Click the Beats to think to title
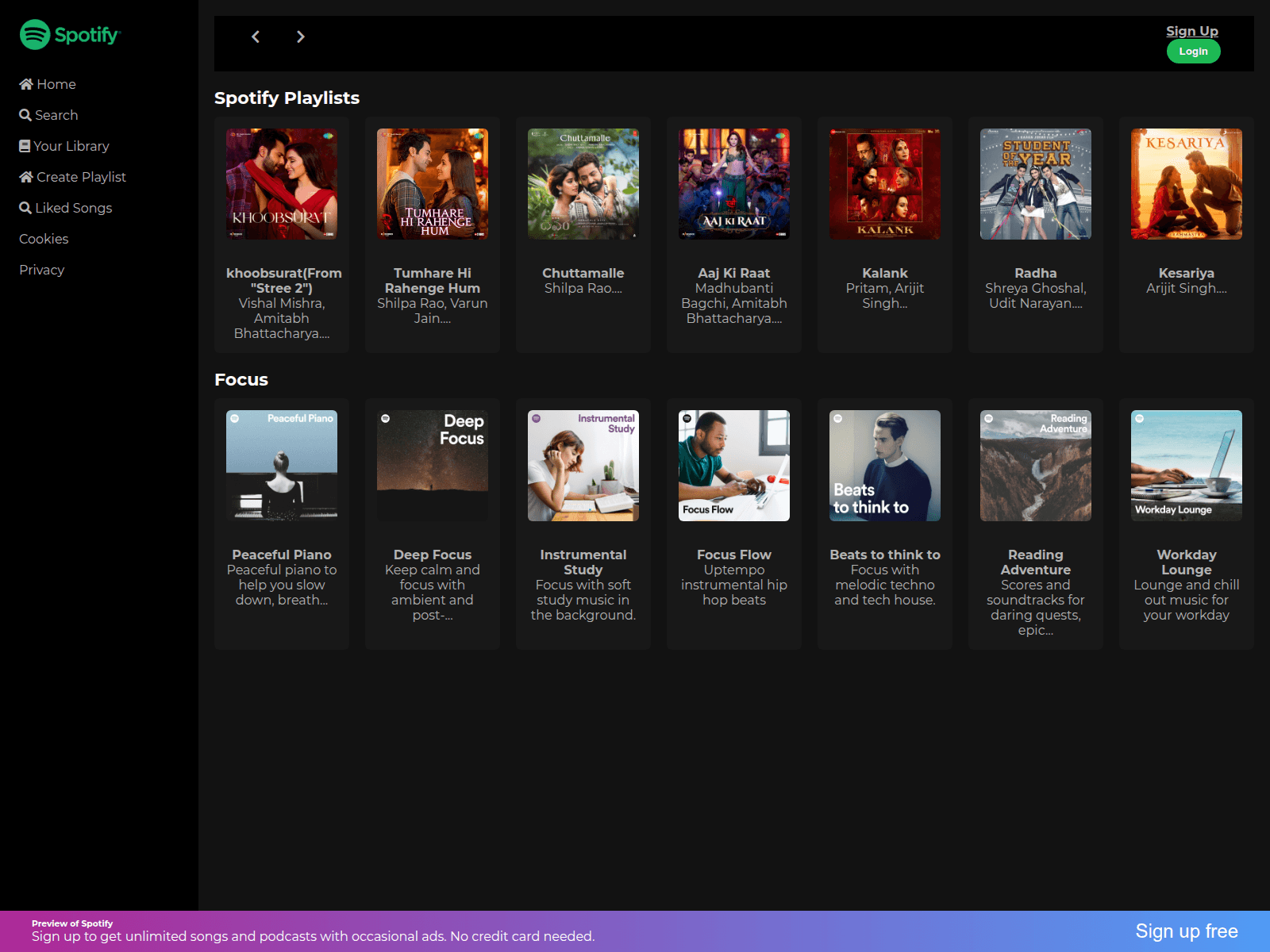 coord(885,555)
